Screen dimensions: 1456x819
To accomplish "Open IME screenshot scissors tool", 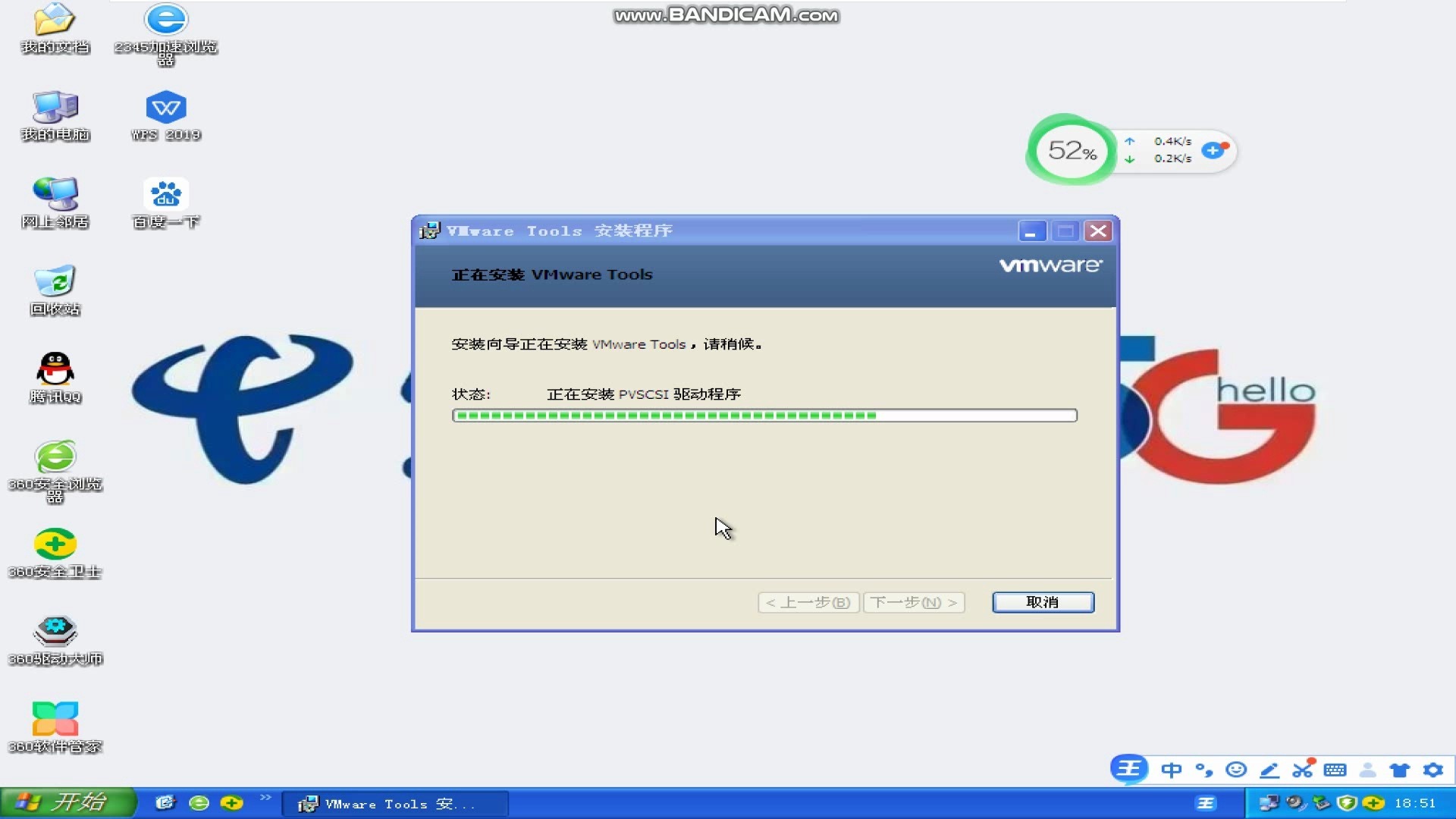I will 1302,770.
